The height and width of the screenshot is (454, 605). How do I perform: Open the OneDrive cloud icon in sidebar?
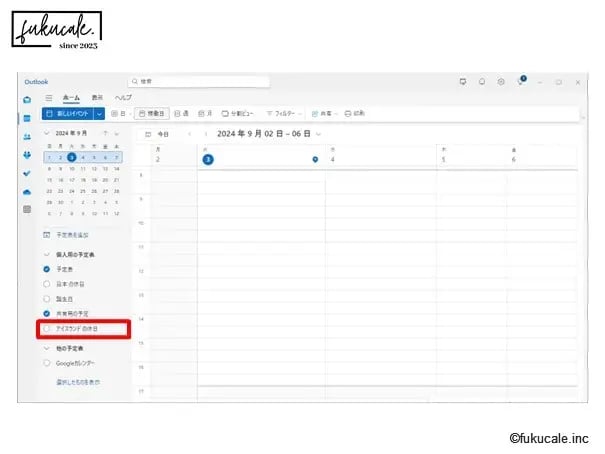coord(27,191)
